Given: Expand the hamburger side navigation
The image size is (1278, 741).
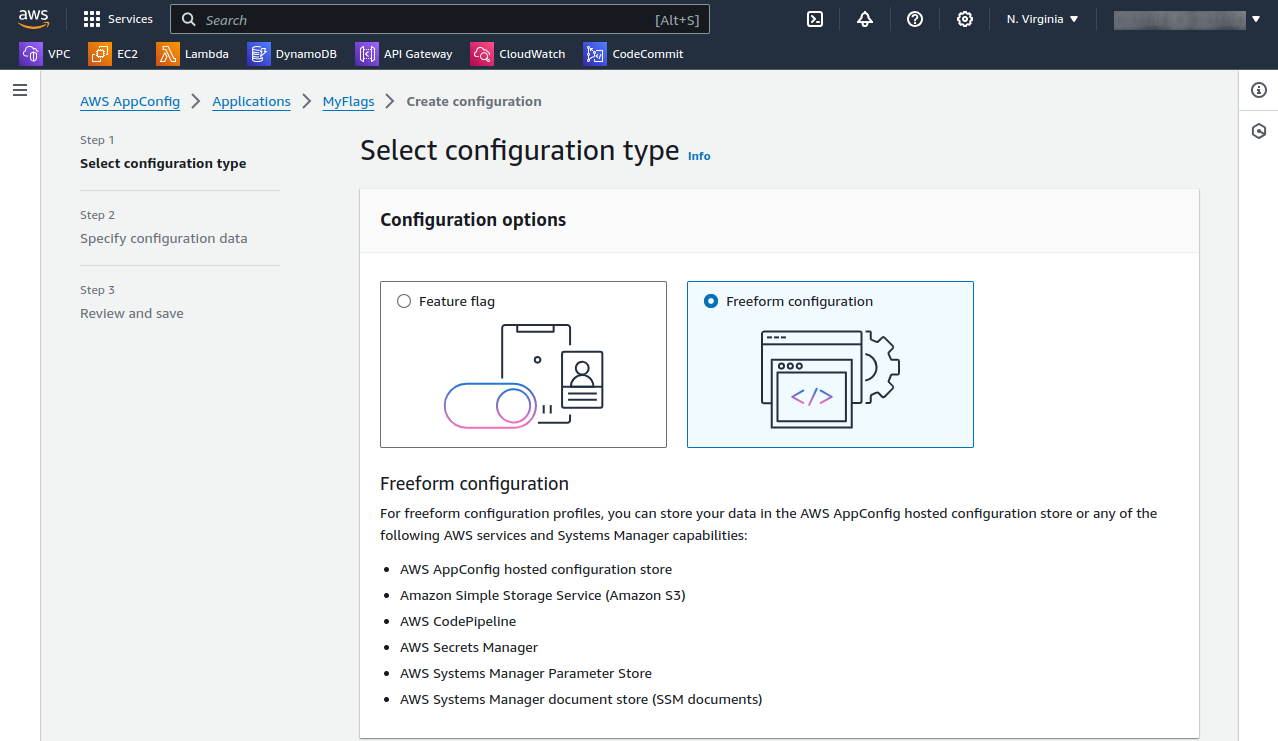Looking at the screenshot, I should coord(20,90).
